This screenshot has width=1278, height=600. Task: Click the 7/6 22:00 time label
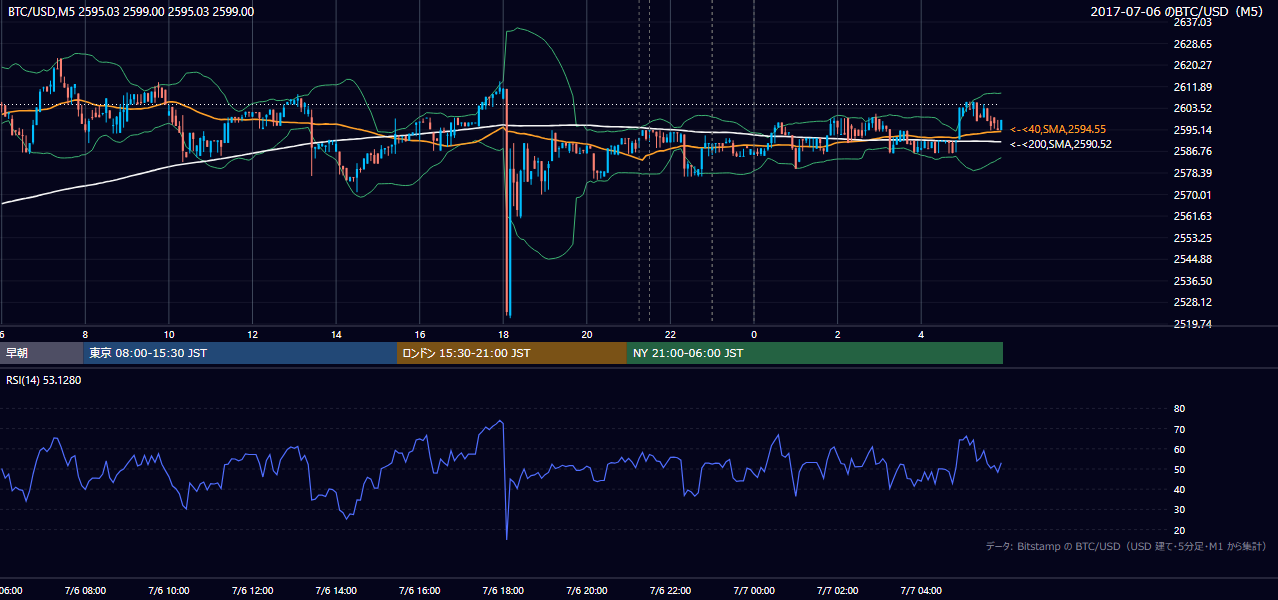[671, 591]
